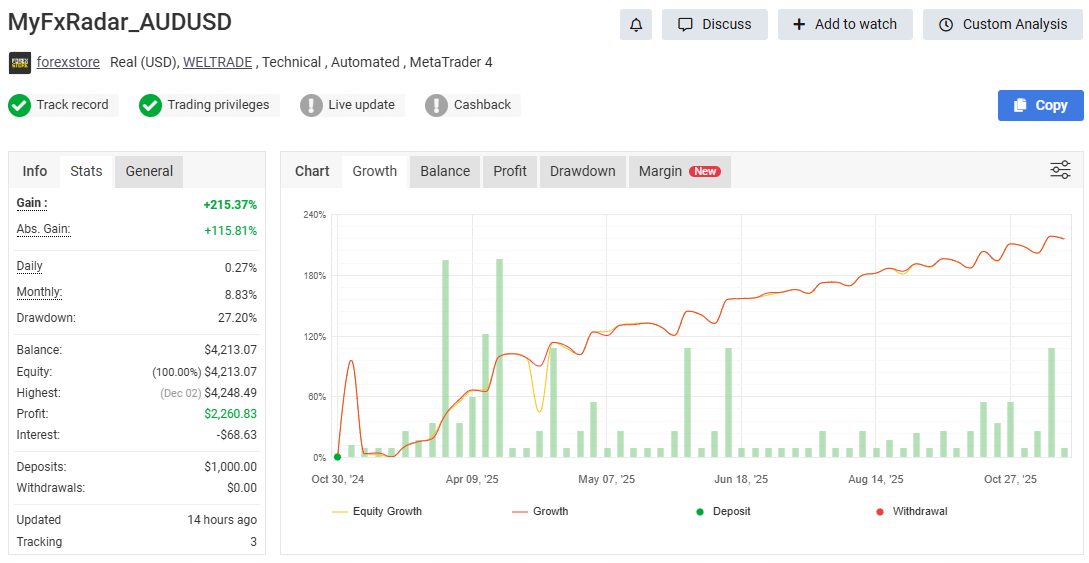The height and width of the screenshot is (563, 1089).
Task: Select the Stats tab
Action: tap(86, 171)
